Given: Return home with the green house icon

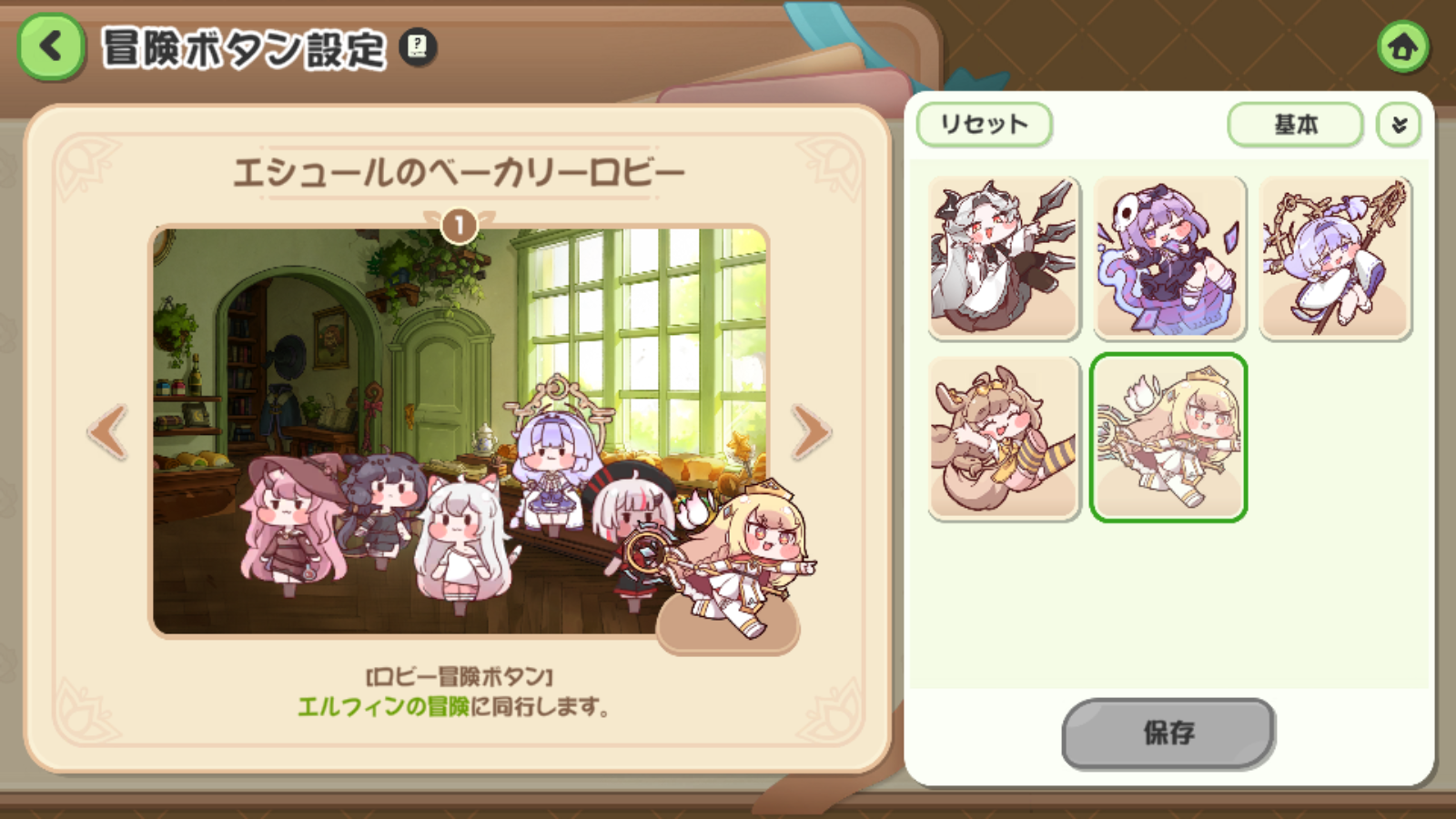Looking at the screenshot, I should 1402,46.
